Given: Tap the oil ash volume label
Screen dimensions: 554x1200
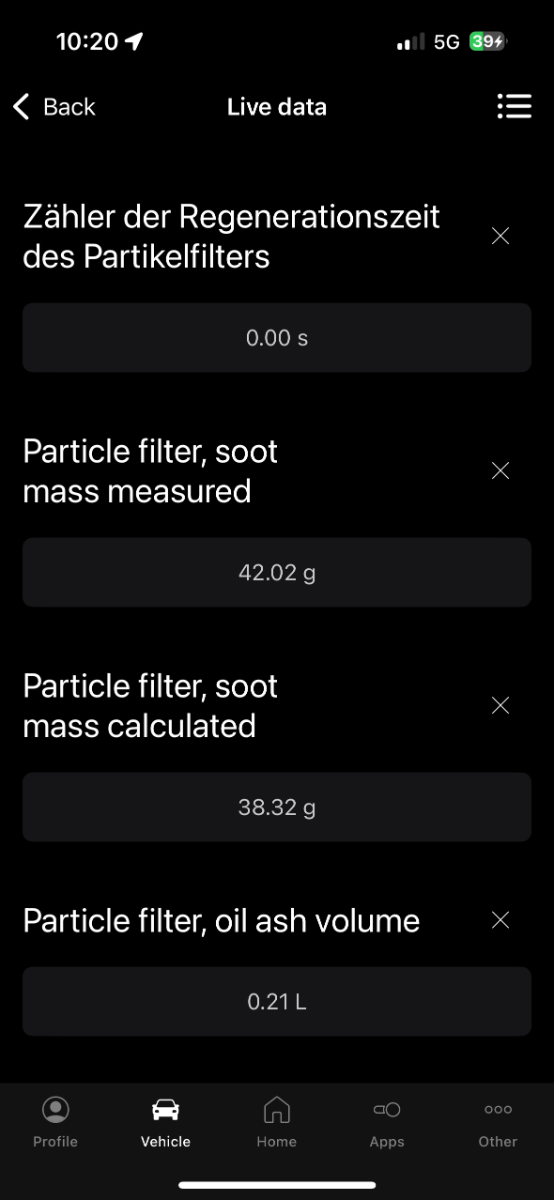Looking at the screenshot, I should click(x=221, y=920).
